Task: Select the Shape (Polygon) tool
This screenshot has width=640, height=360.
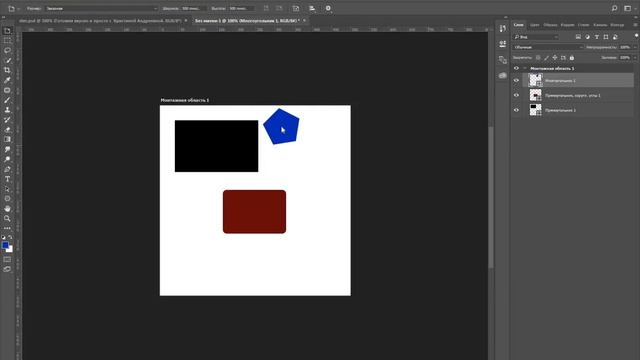Action: click(x=7, y=199)
